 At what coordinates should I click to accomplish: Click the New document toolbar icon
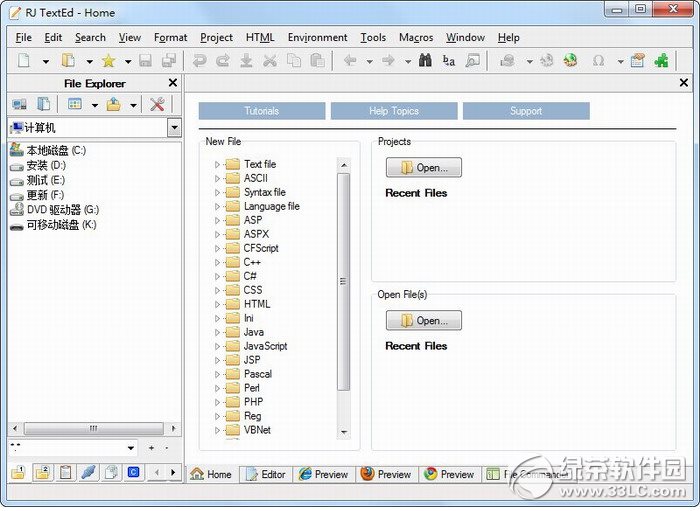pos(24,60)
